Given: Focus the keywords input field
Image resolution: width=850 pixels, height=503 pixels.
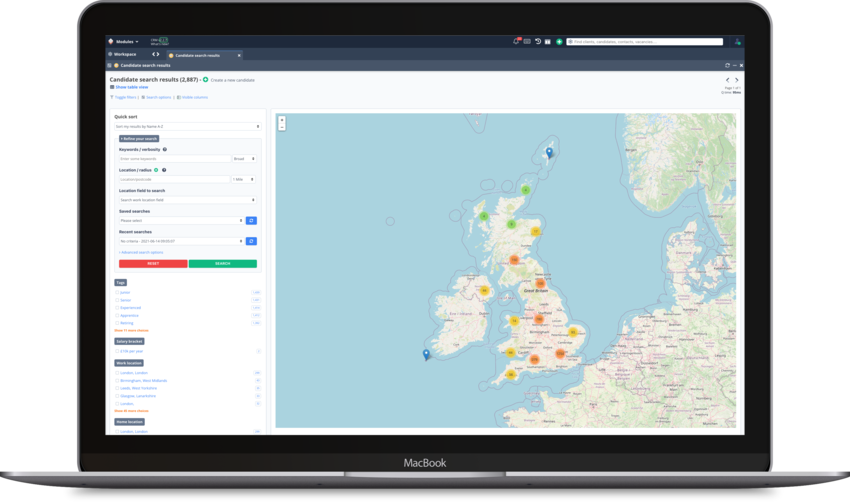Looking at the screenshot, I should pos(175,159).
